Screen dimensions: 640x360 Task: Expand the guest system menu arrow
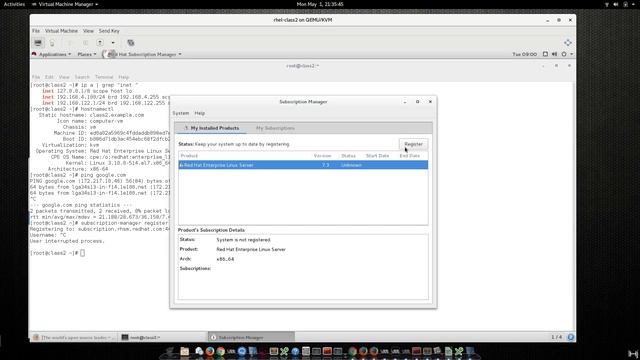coord(571,54)
